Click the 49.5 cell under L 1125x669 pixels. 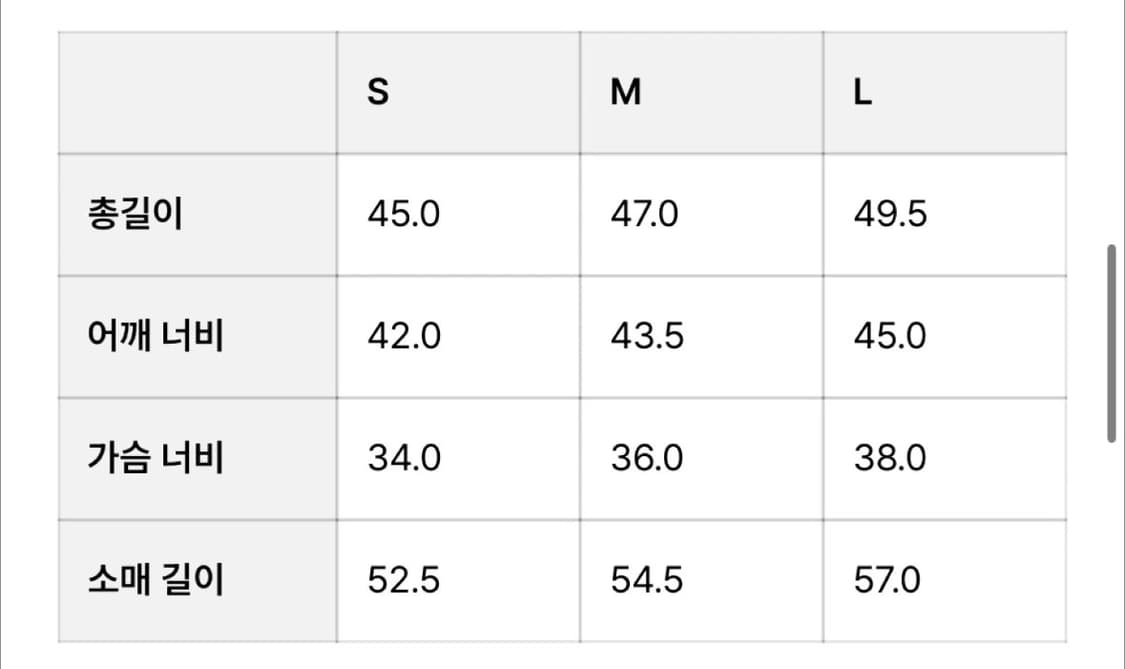pos(890,215)
